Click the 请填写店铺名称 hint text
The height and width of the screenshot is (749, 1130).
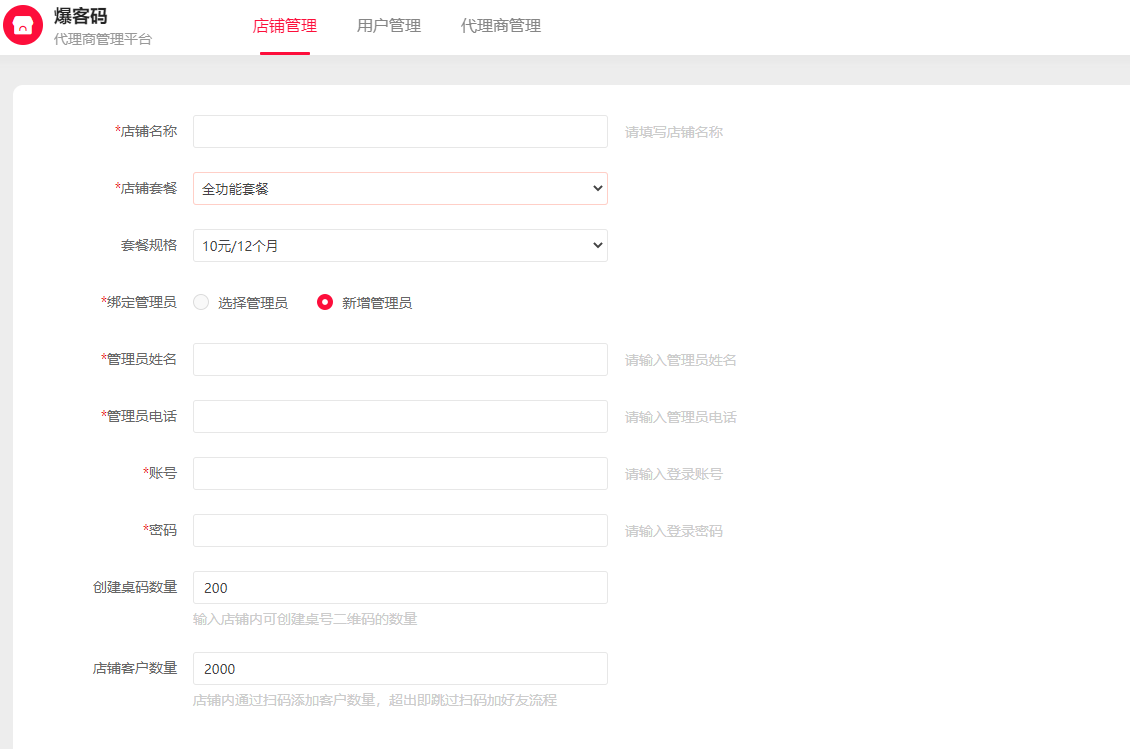click(x=674, y=132)
